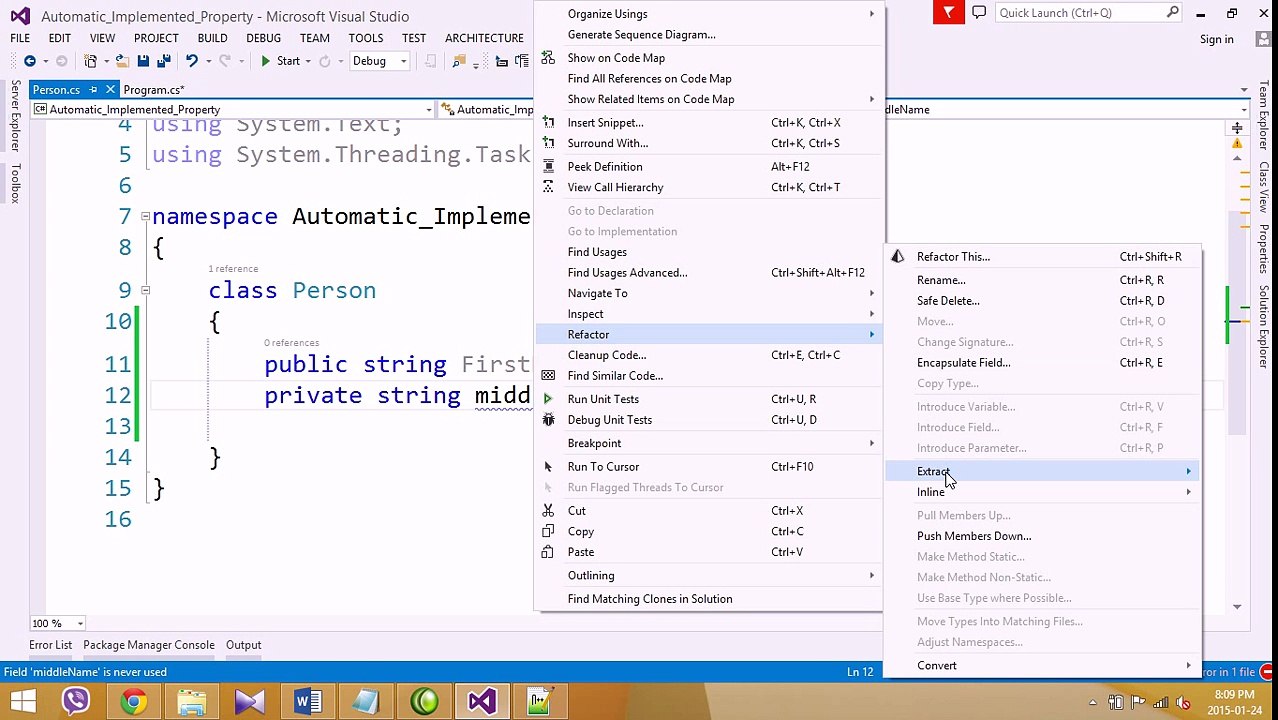
Task: Click the Save All toolbar icon
Action: (x=164, y=61)
